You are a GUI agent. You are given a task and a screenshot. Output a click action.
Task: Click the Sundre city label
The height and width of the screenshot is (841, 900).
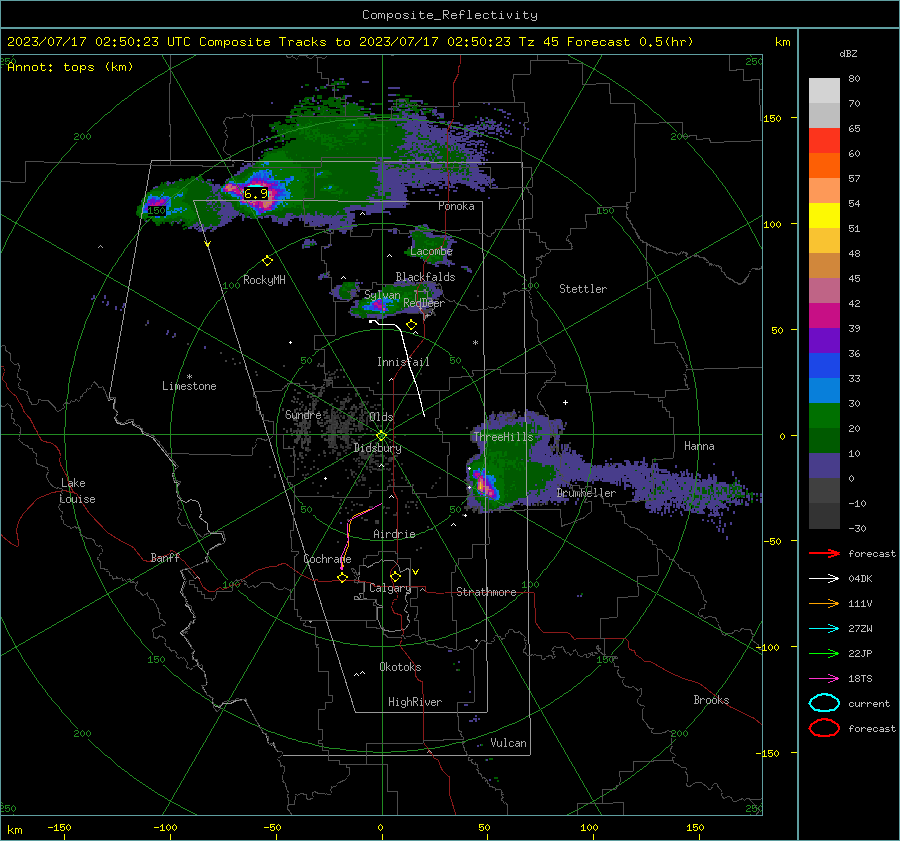click(x=303, y=414)
